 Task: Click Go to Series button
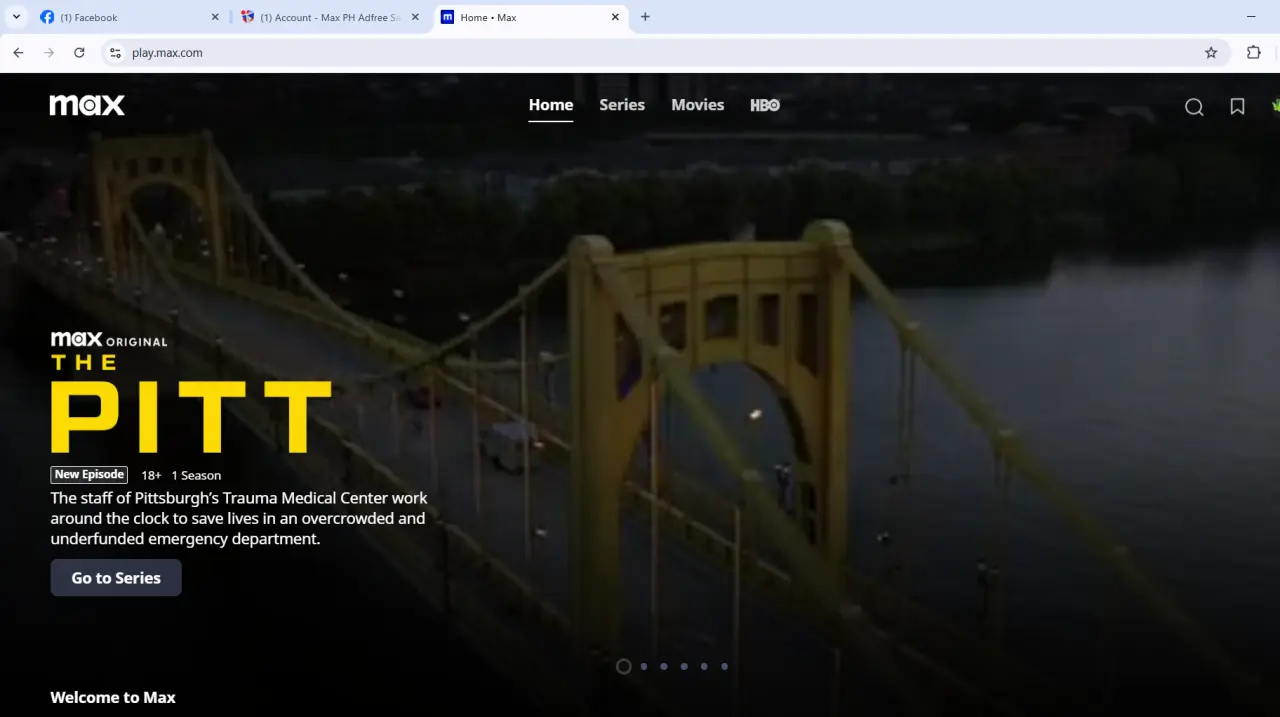pyautogui.click(x=116, y=578)
